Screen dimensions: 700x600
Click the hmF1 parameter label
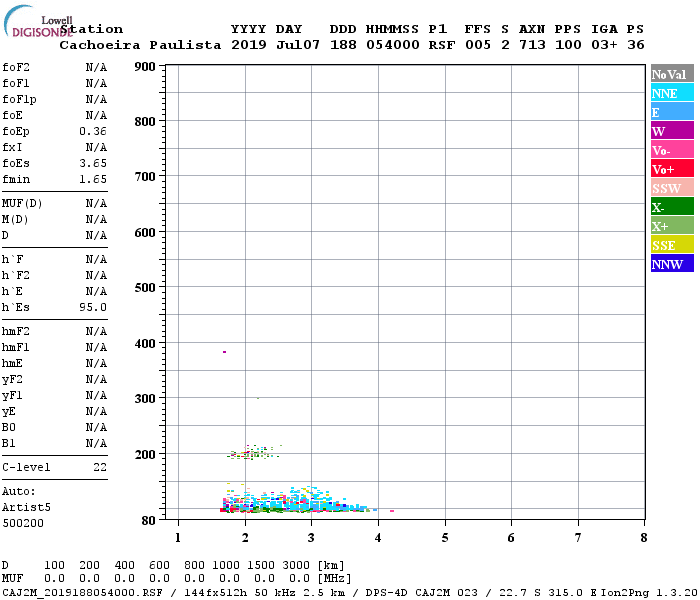pos(16,347)
